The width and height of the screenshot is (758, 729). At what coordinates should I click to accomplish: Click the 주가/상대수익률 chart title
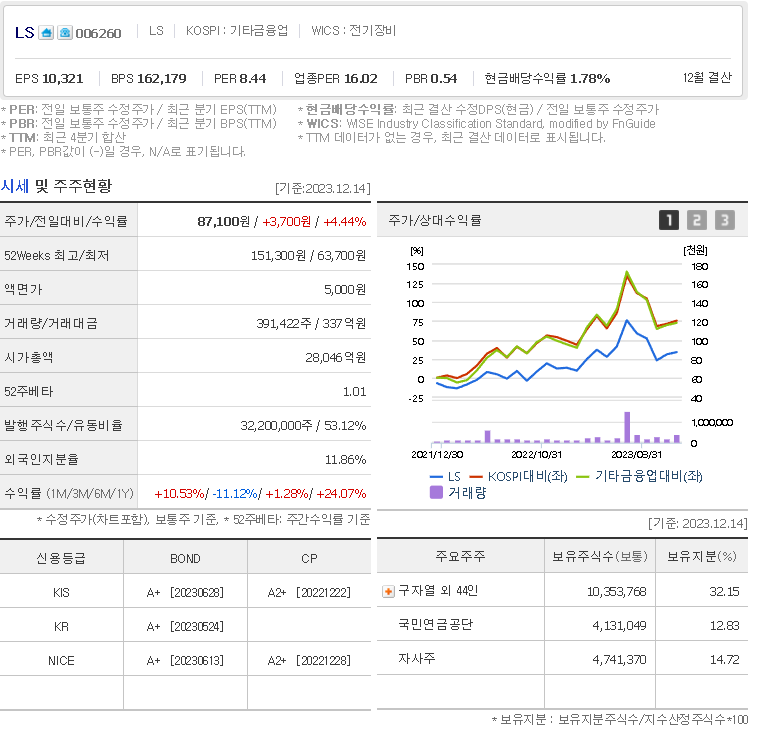click(x=435, y=220)
